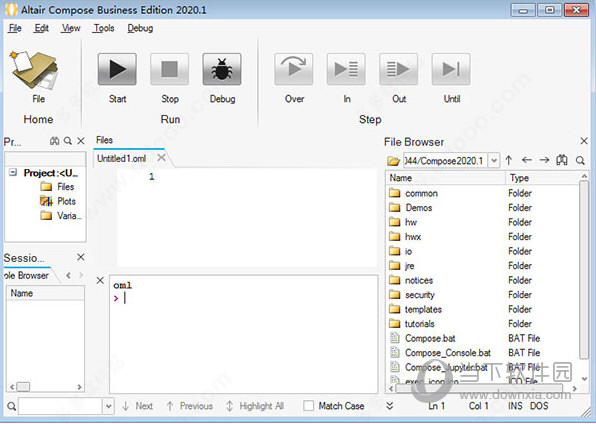Stop script execution
The image size is (596, 424).
pos(170,69)
